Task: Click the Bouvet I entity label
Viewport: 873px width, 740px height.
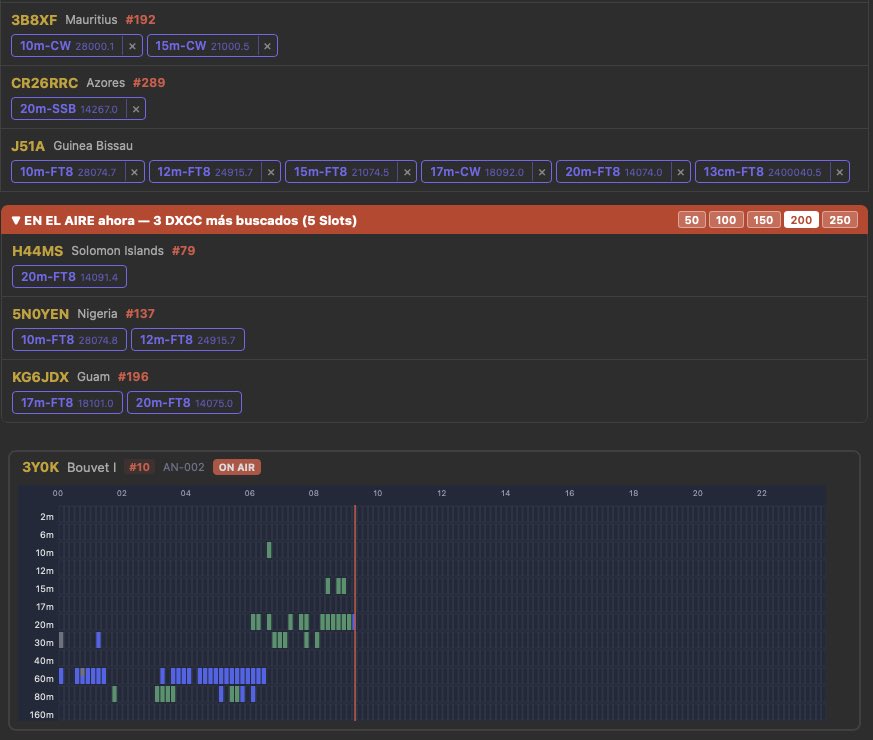Action: [92, 467]
